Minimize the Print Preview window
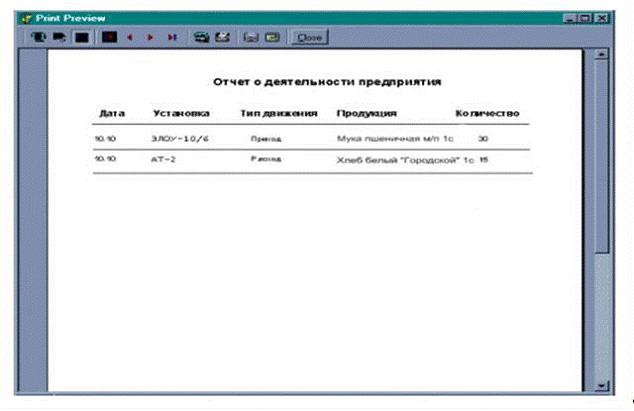 (x=569, y=18)
